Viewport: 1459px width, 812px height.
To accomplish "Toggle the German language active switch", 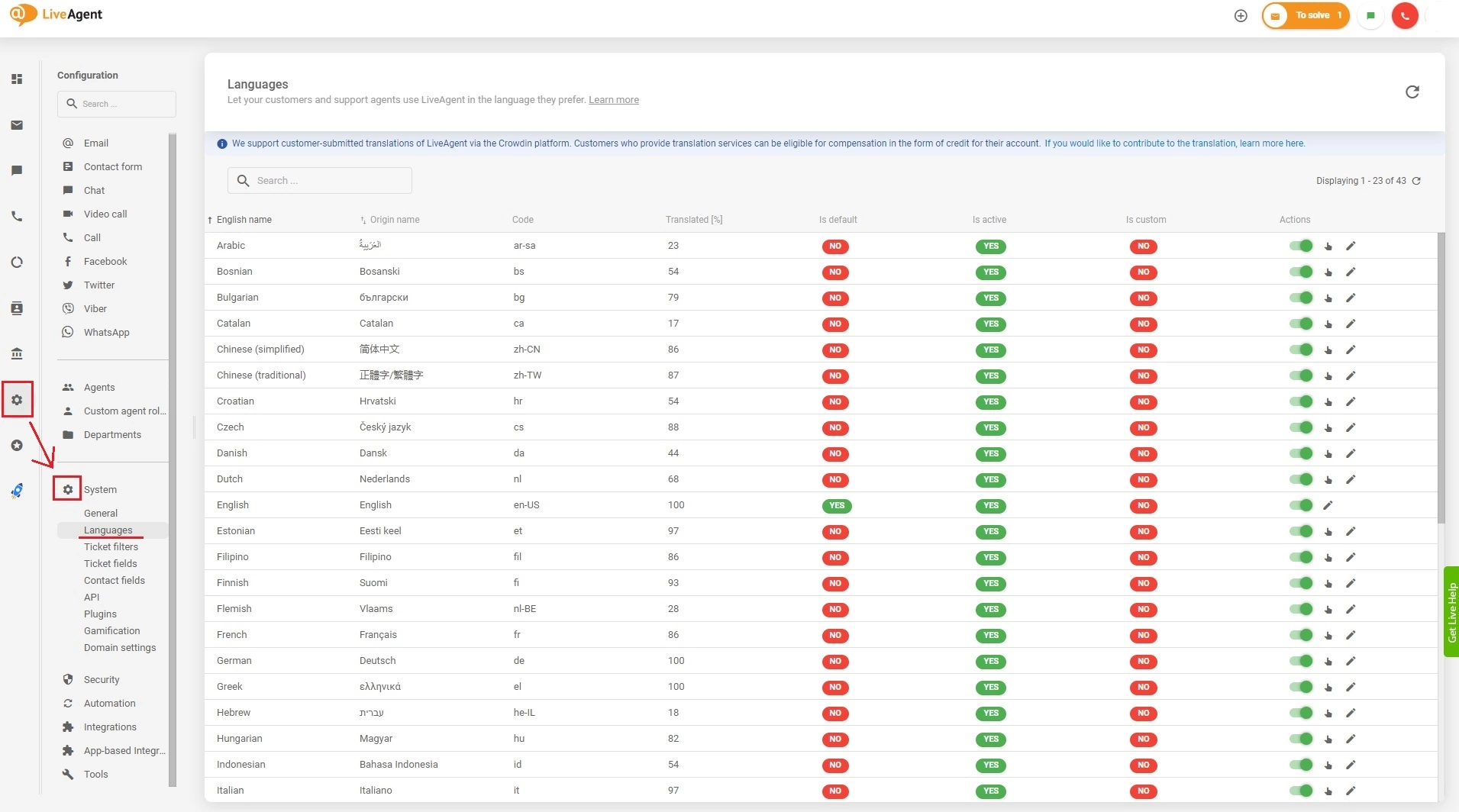I will point(1300,661).
